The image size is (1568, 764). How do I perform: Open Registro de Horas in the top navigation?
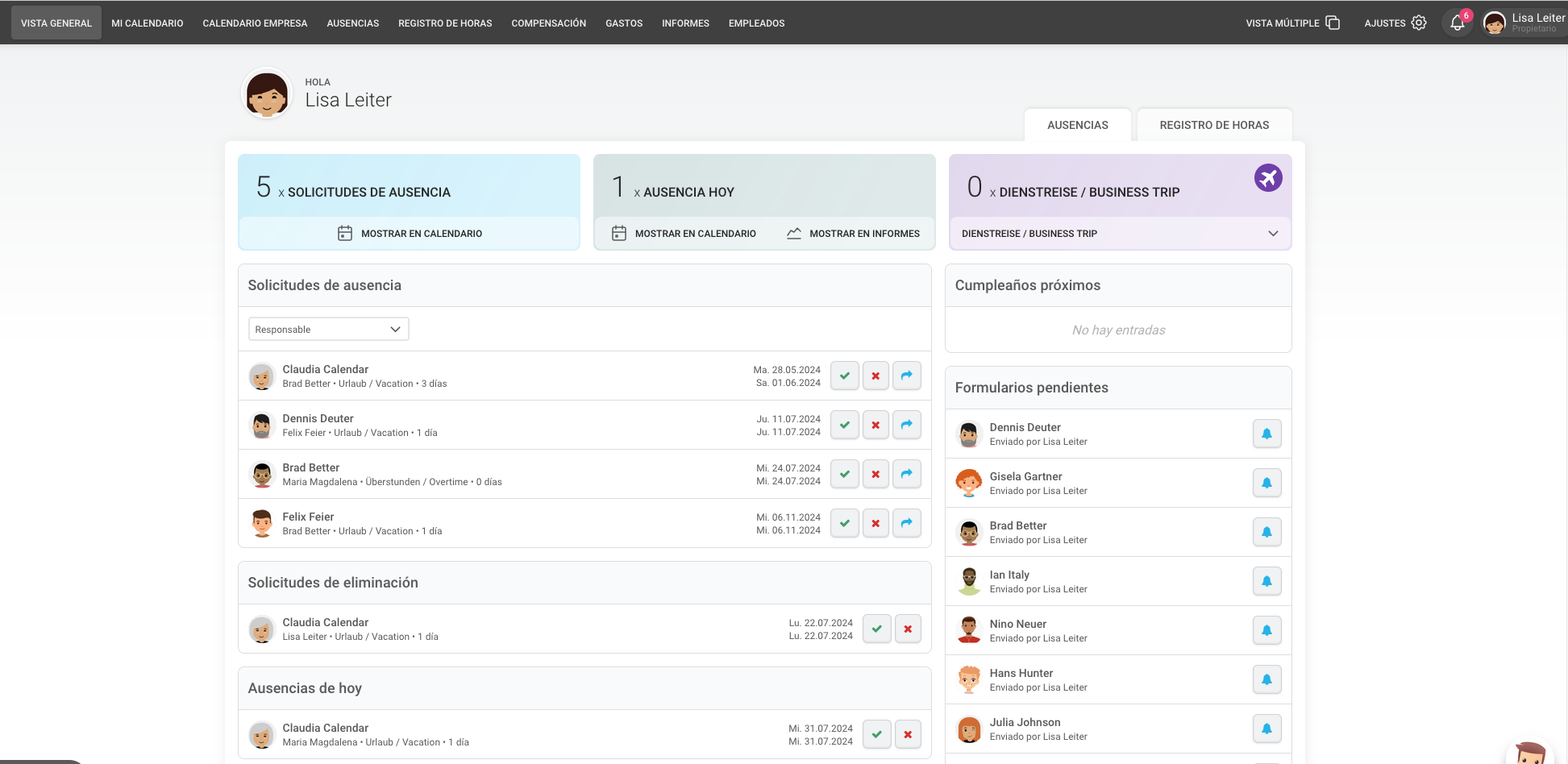[445, 23]
